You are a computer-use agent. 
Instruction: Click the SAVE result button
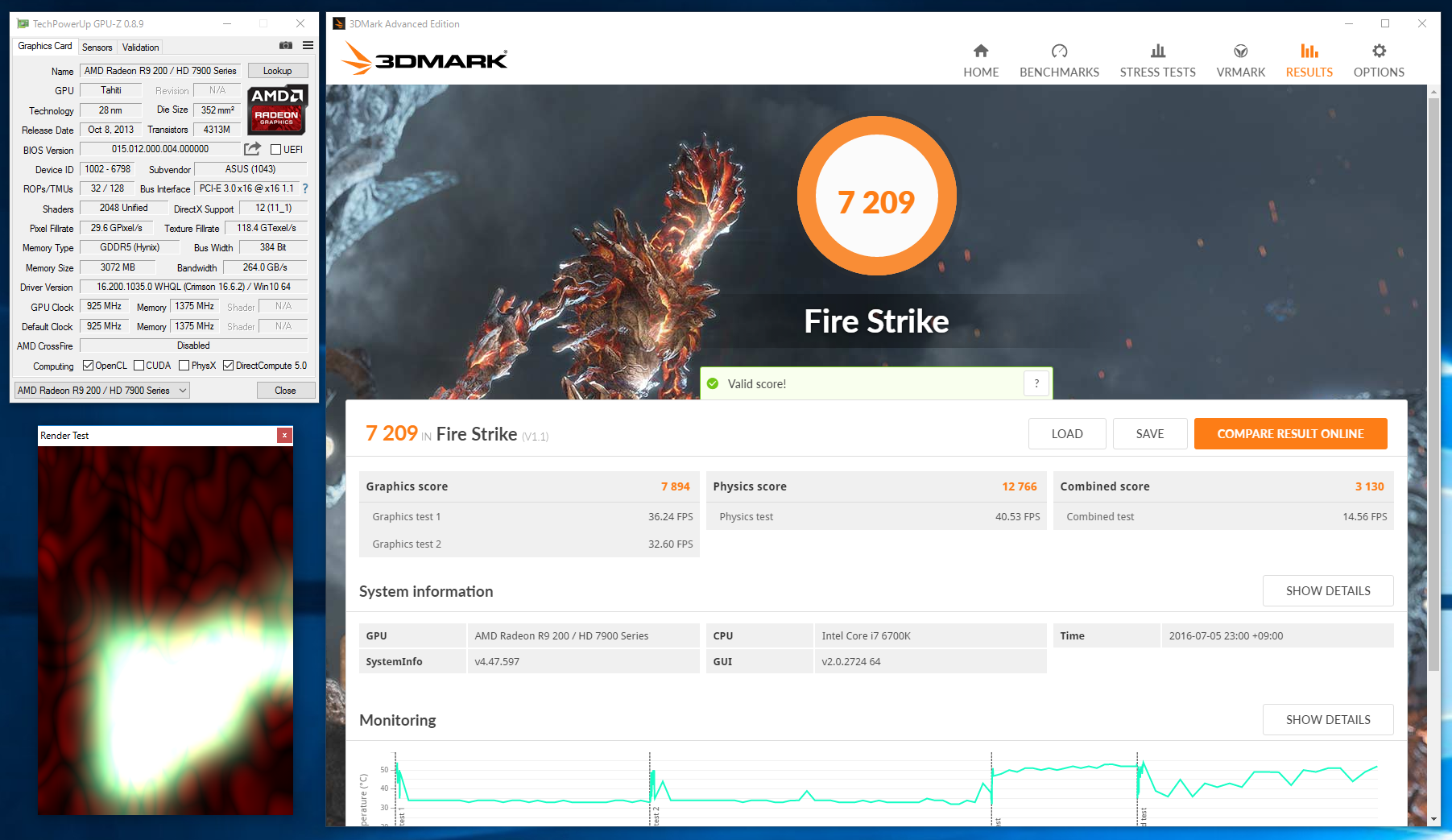tap(1150, 433)
